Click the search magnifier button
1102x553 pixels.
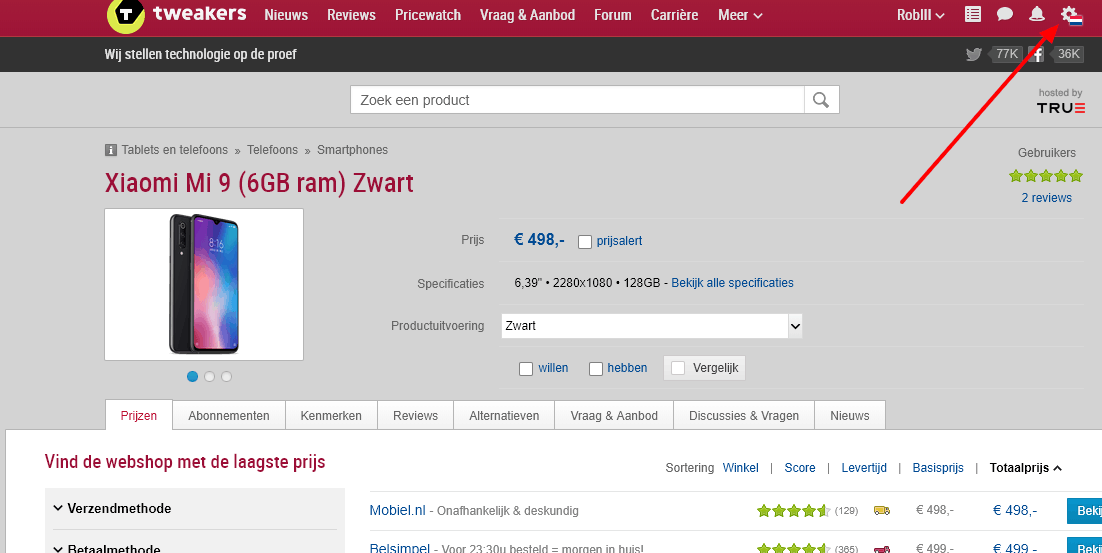(x=821, y=100)
